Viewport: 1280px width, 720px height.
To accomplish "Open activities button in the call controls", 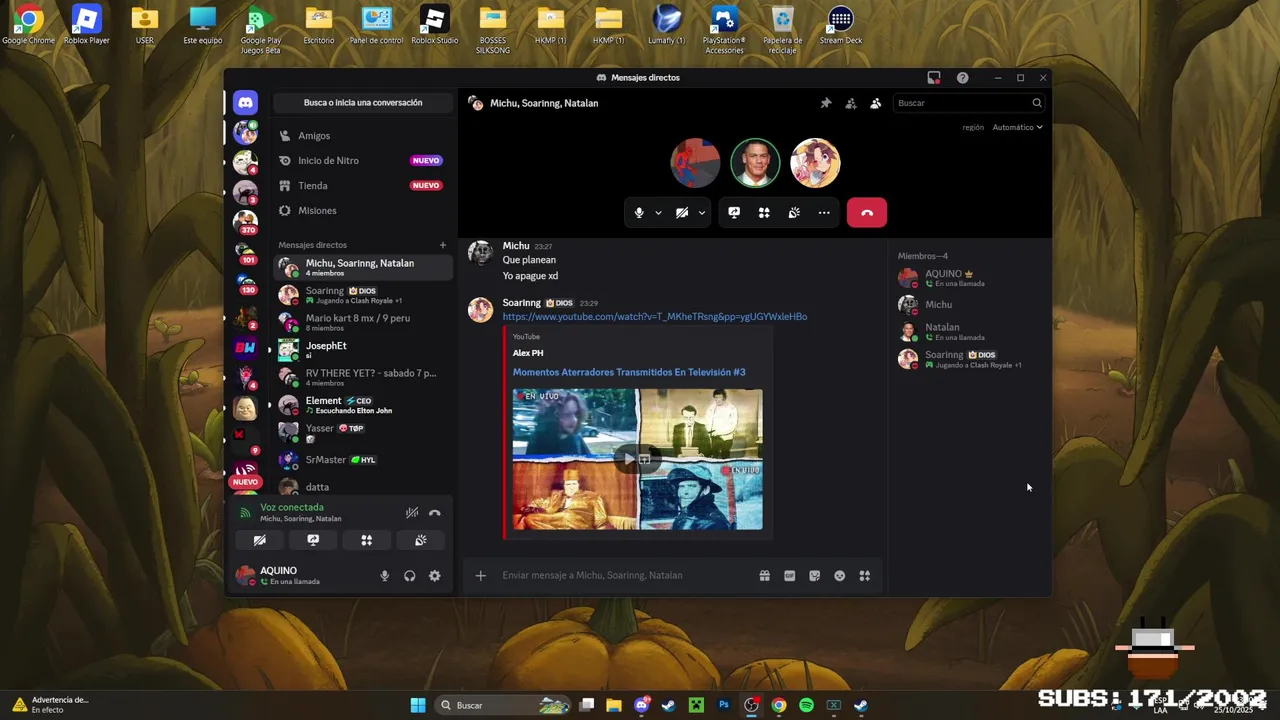I will click(x=764, y=212).
